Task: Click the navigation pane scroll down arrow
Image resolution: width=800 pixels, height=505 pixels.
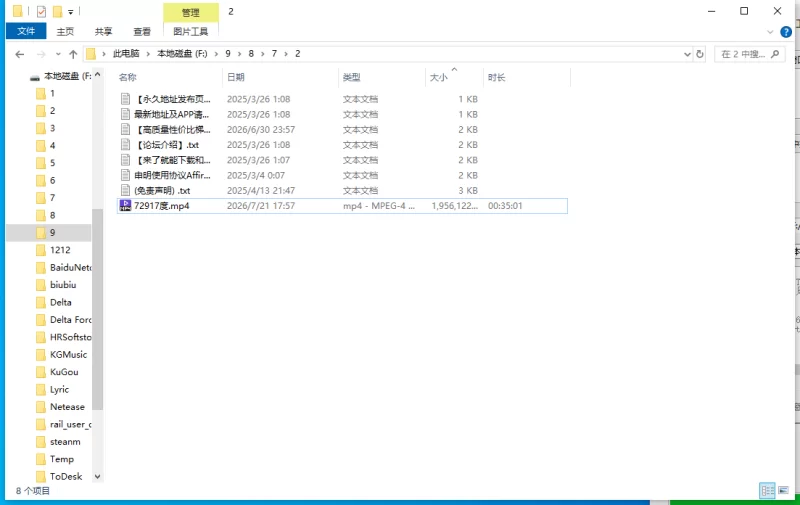Action: click(97, 477)
